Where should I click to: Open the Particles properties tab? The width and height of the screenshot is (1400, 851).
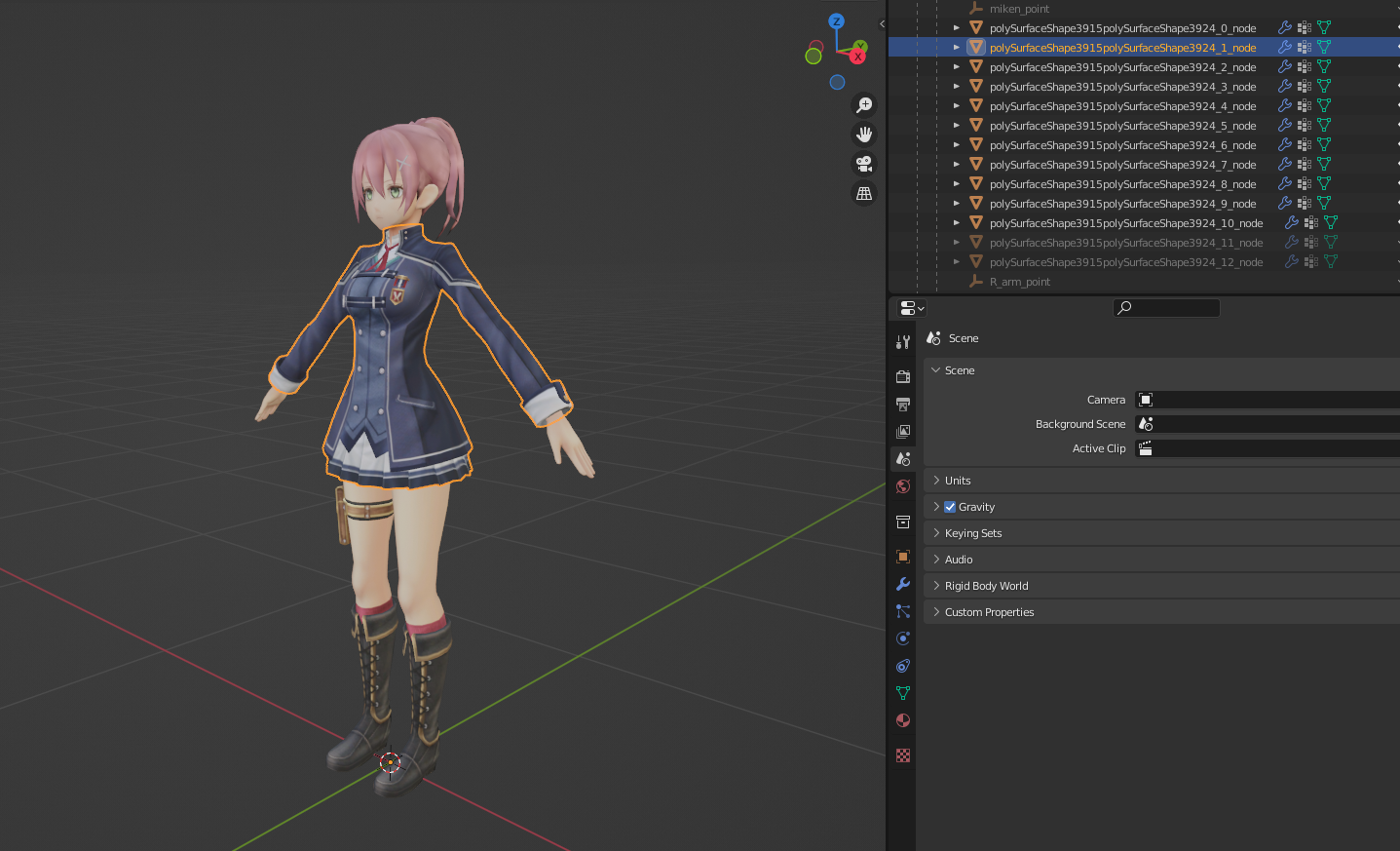tap(903, 611)
